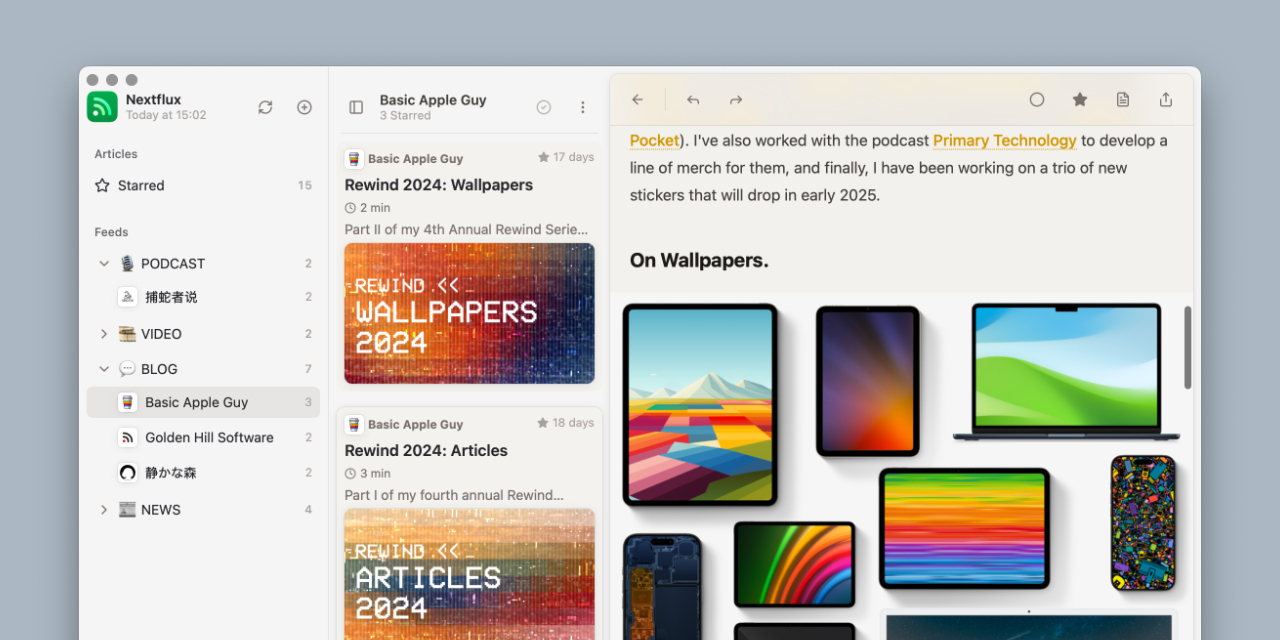Collapse the BLOG folder
Image resolution: width=1280 pixels, height=640 pixels.
tap(104, 369)
